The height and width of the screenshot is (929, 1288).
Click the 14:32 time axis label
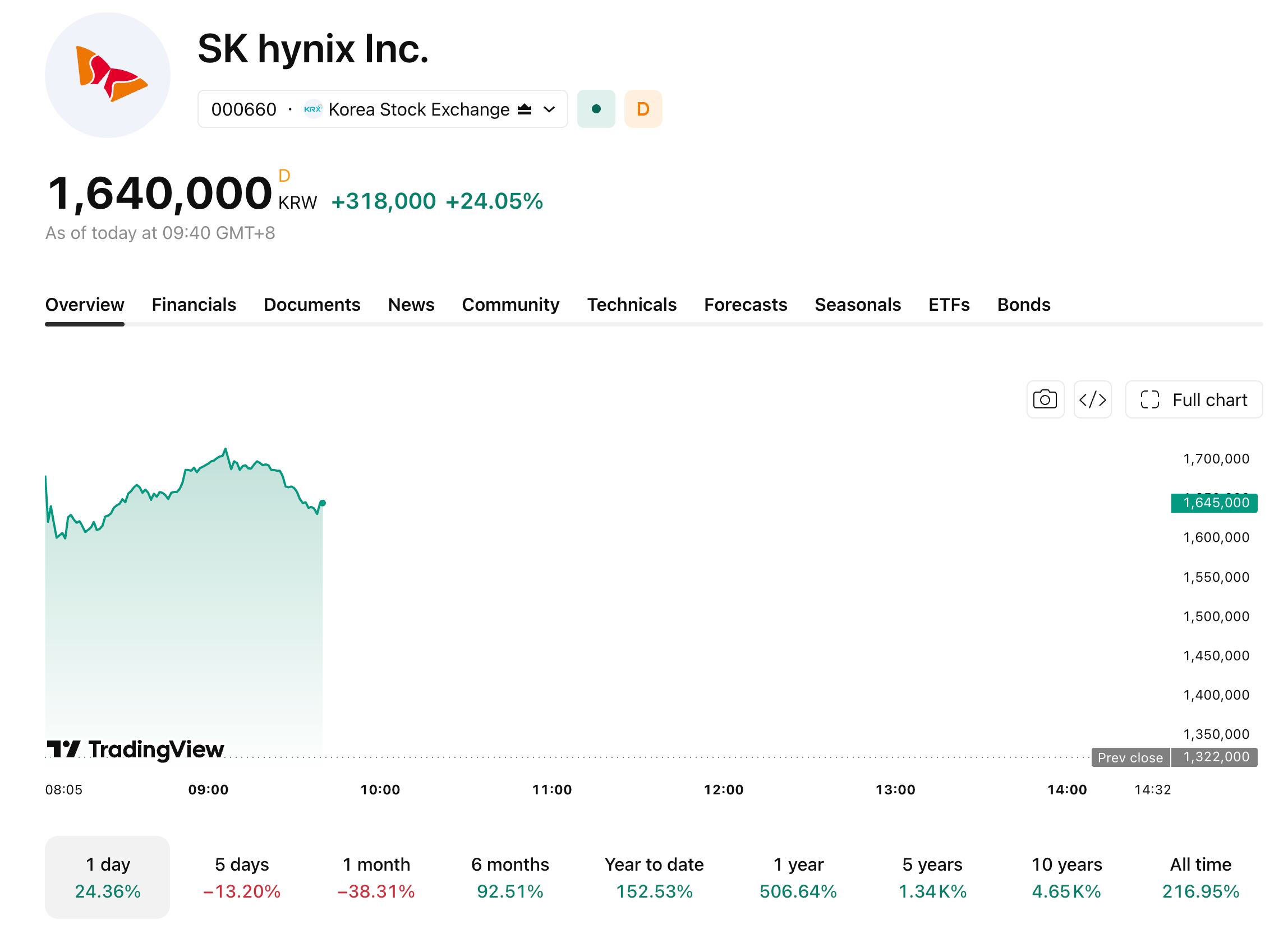1152,789
